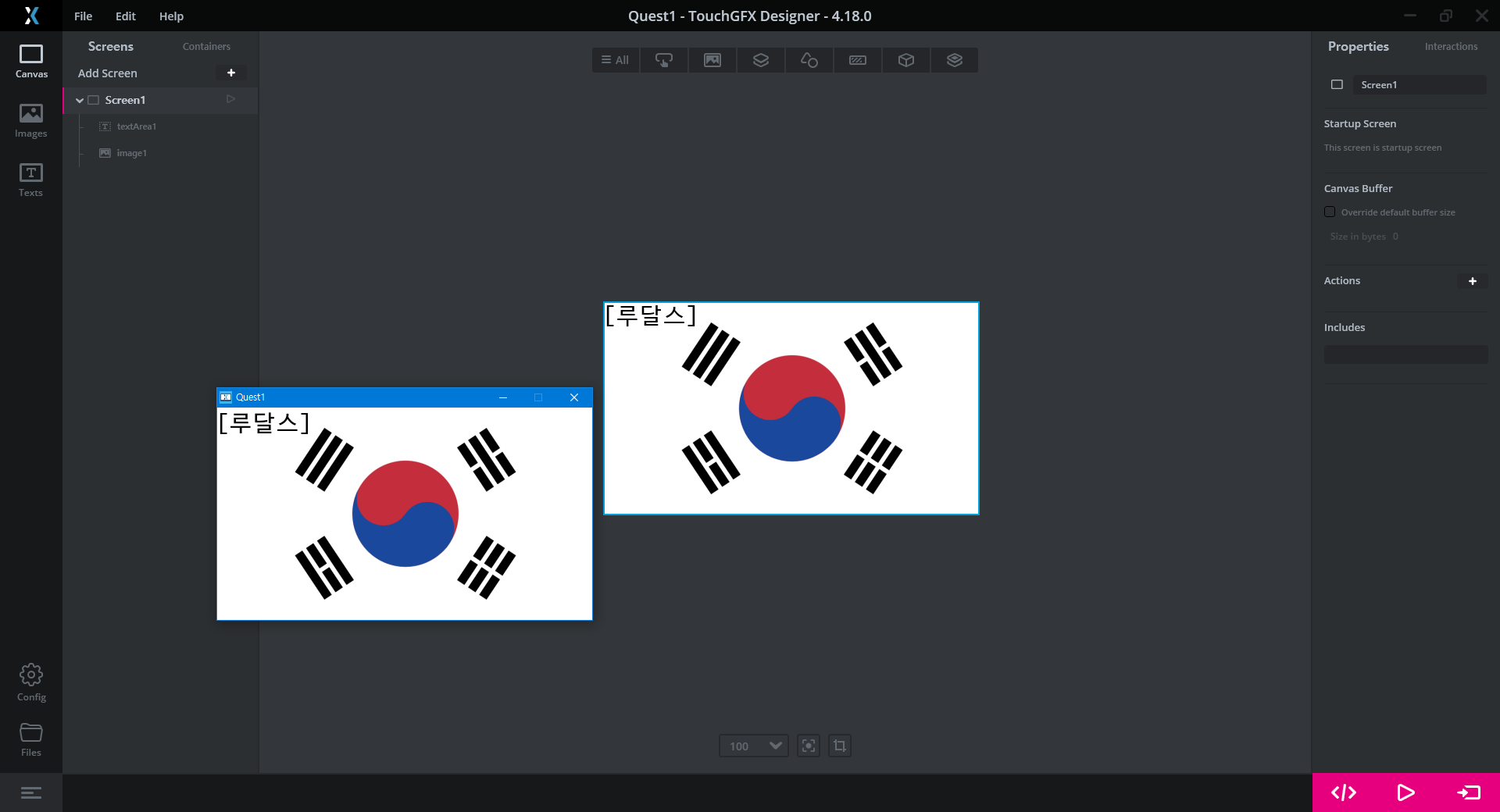Add a new screen with plus
Viewport: 1500px width, 812px height.
231,73
